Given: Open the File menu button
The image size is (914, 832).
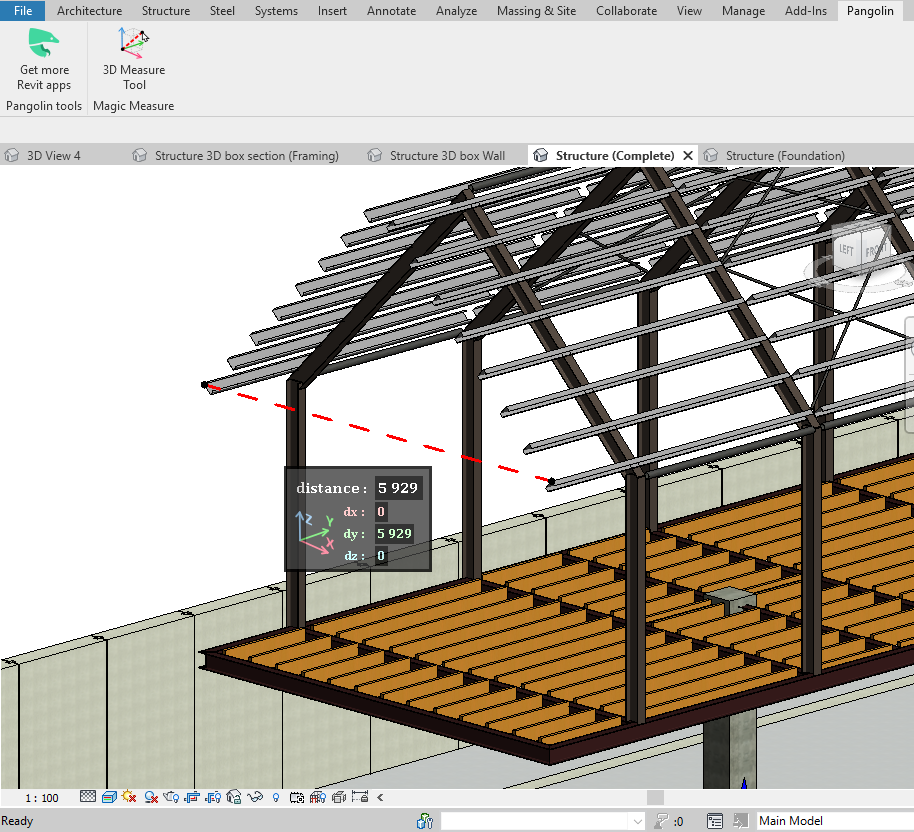Looking at the screenshot, I should point(22,11).
